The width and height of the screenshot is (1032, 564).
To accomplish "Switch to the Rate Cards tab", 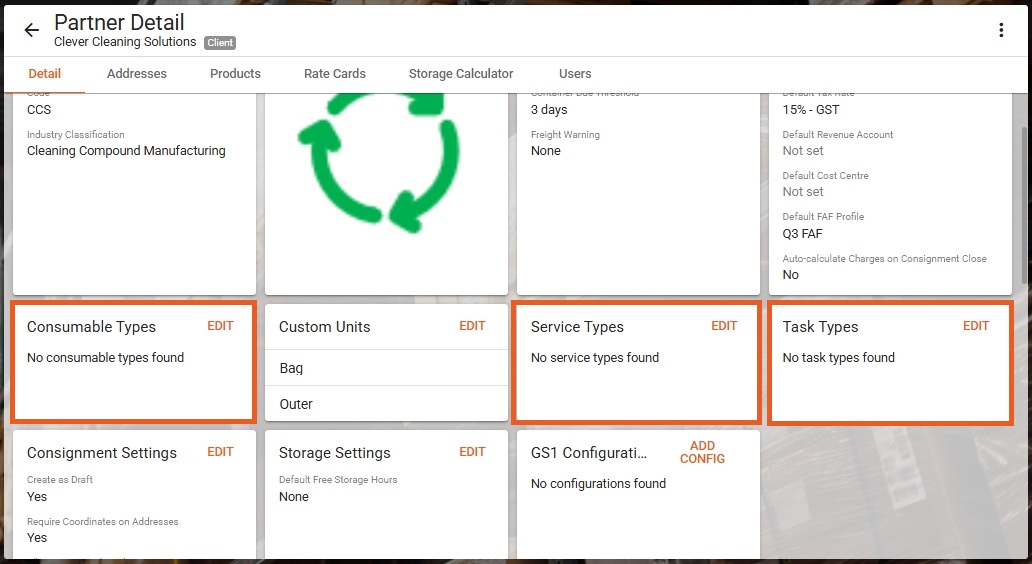I will coord(334,74).
